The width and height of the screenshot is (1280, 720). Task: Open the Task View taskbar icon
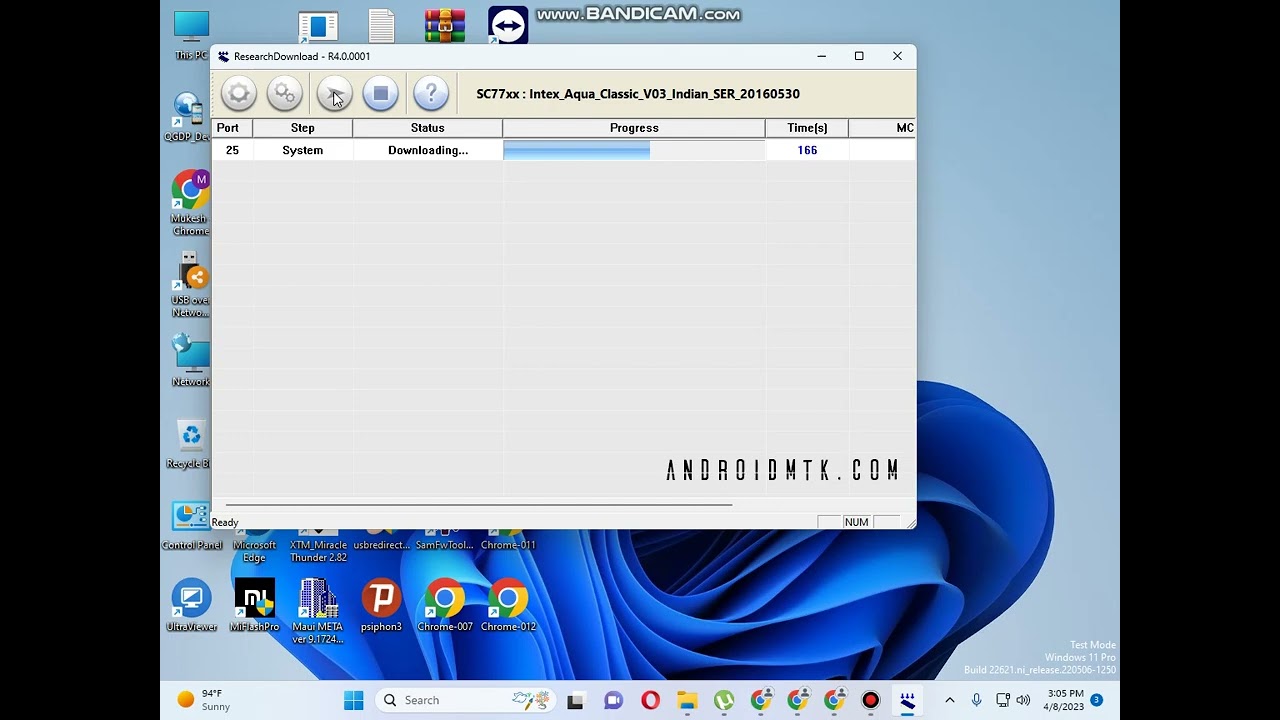pyautogui.click(x=575, y=700)
